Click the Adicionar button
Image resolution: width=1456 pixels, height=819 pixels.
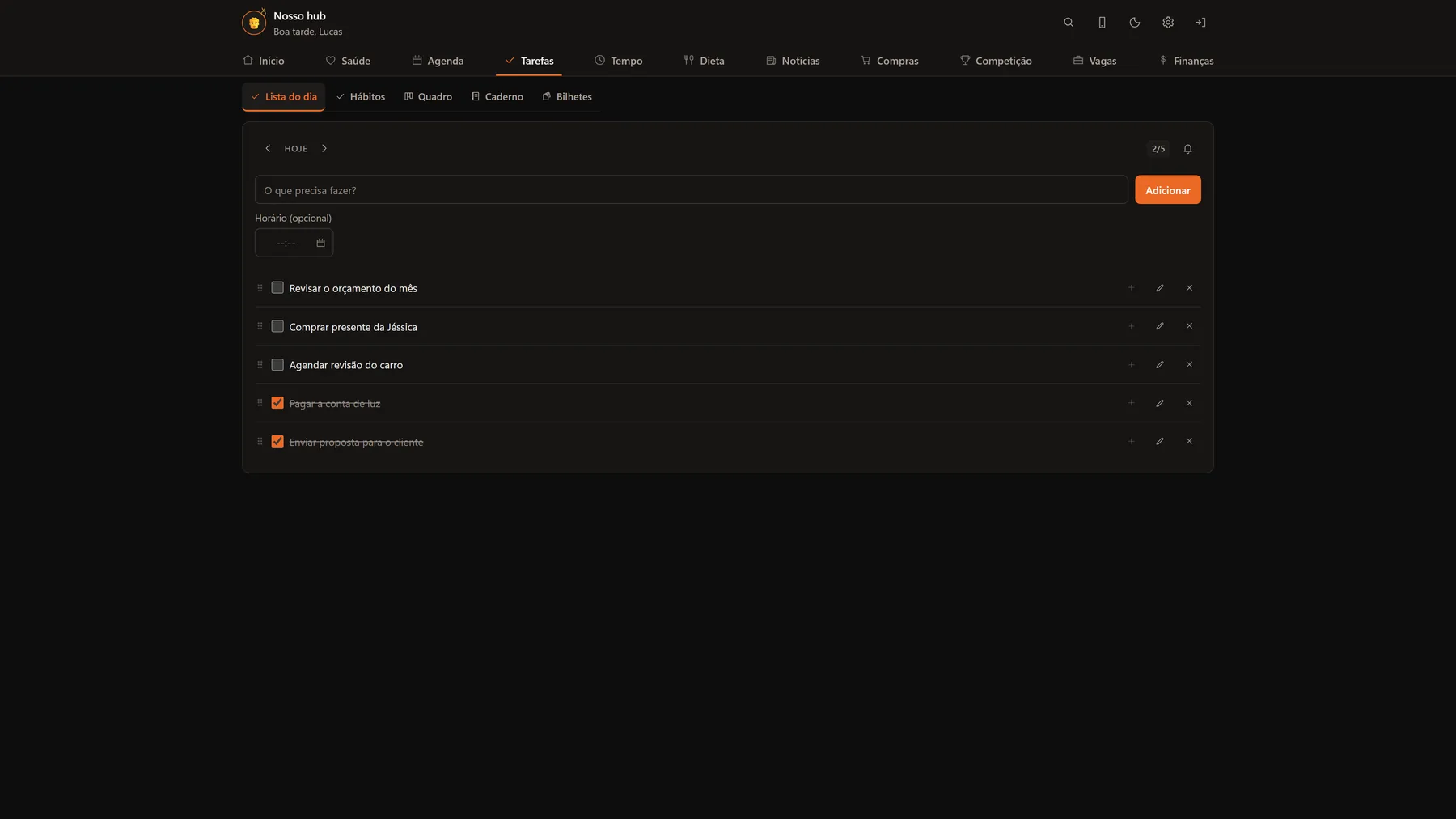tap(1168, 190)
